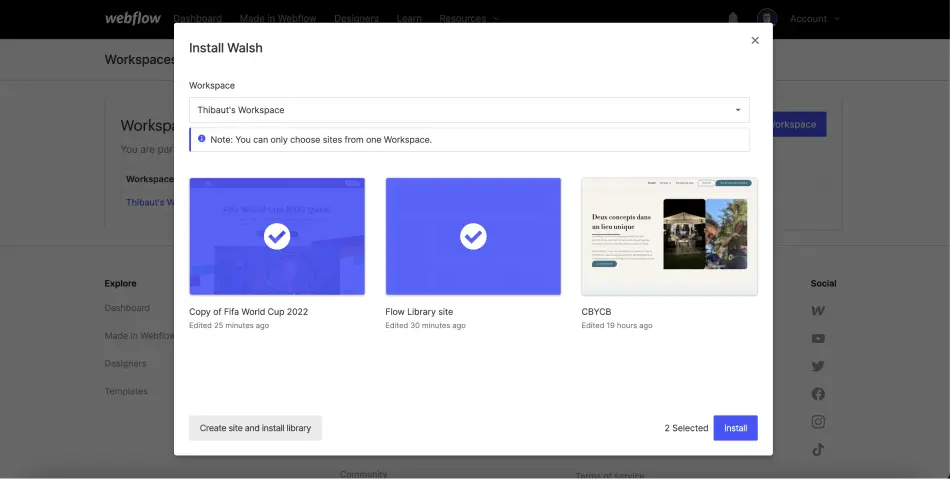The image size is (950, 479).
Task: Click the CBYCB site title
Action: pyautogui.click(x=596, y=312)
